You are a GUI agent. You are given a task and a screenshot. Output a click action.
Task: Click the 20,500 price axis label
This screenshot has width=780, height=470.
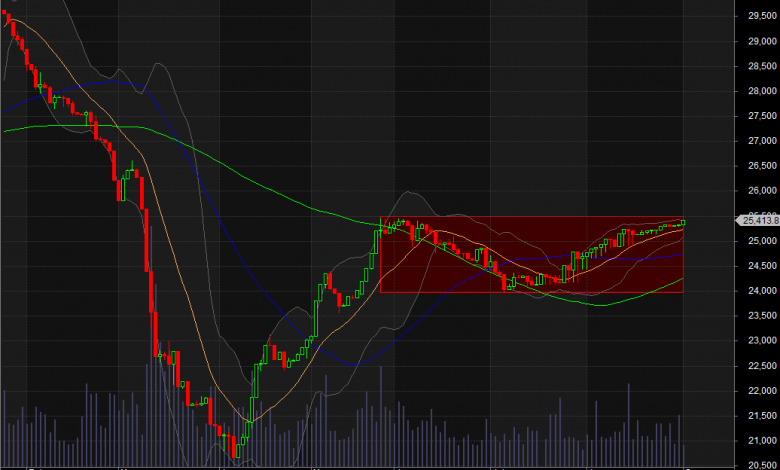[761, 464]
